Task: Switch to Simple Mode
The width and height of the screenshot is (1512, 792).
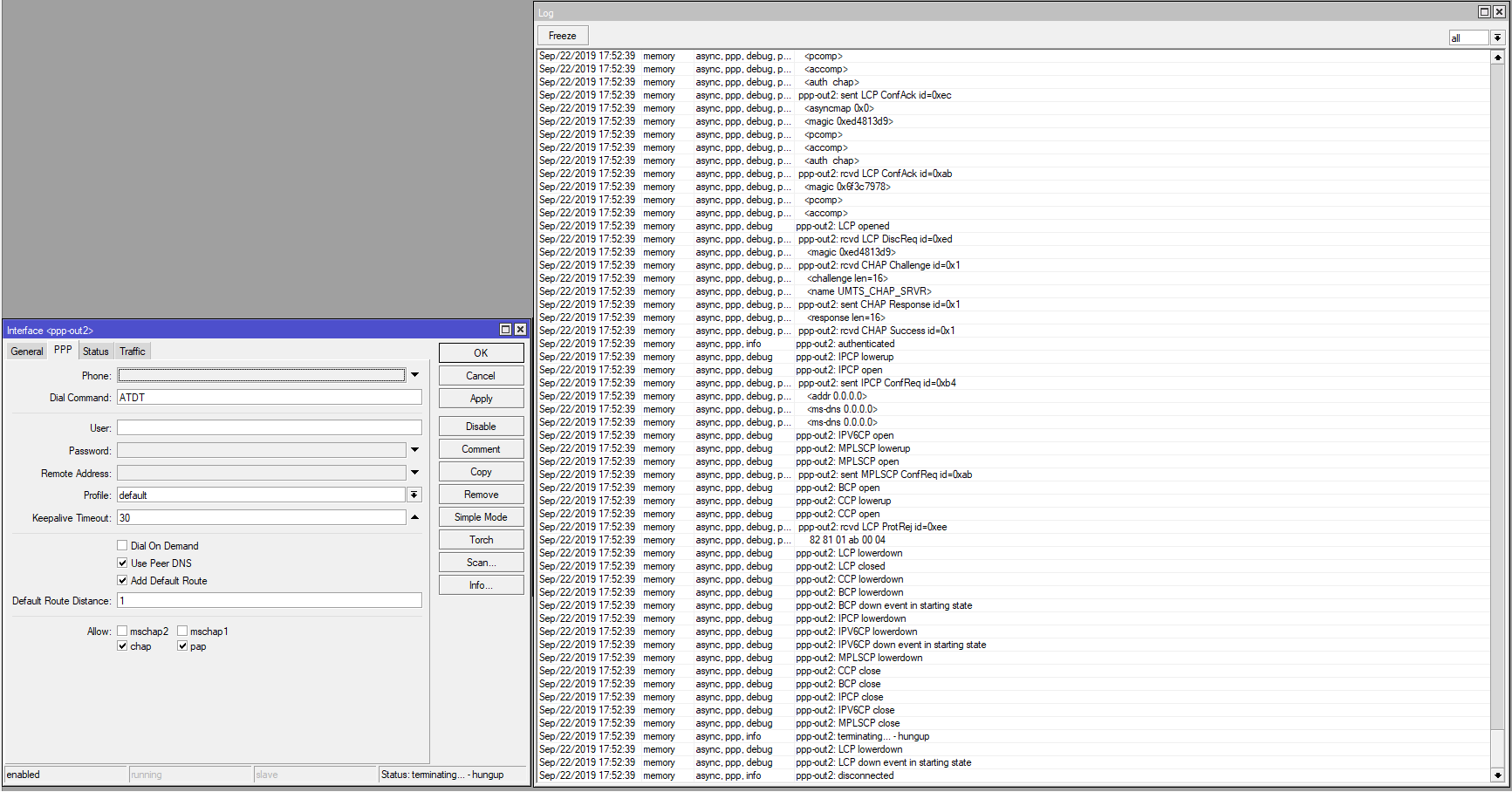Action: (x=481, y=517)
